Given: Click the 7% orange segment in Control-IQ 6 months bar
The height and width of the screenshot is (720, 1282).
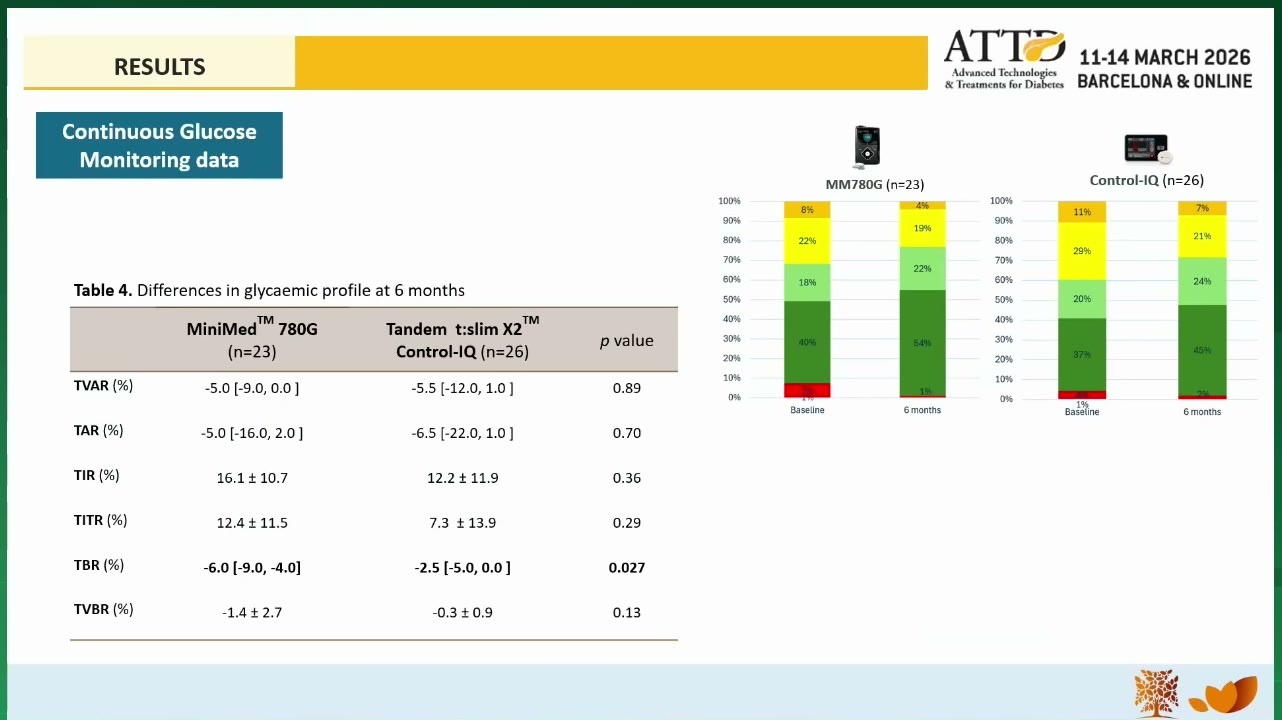Looking at the screenshot, I should pos(1202,208).
